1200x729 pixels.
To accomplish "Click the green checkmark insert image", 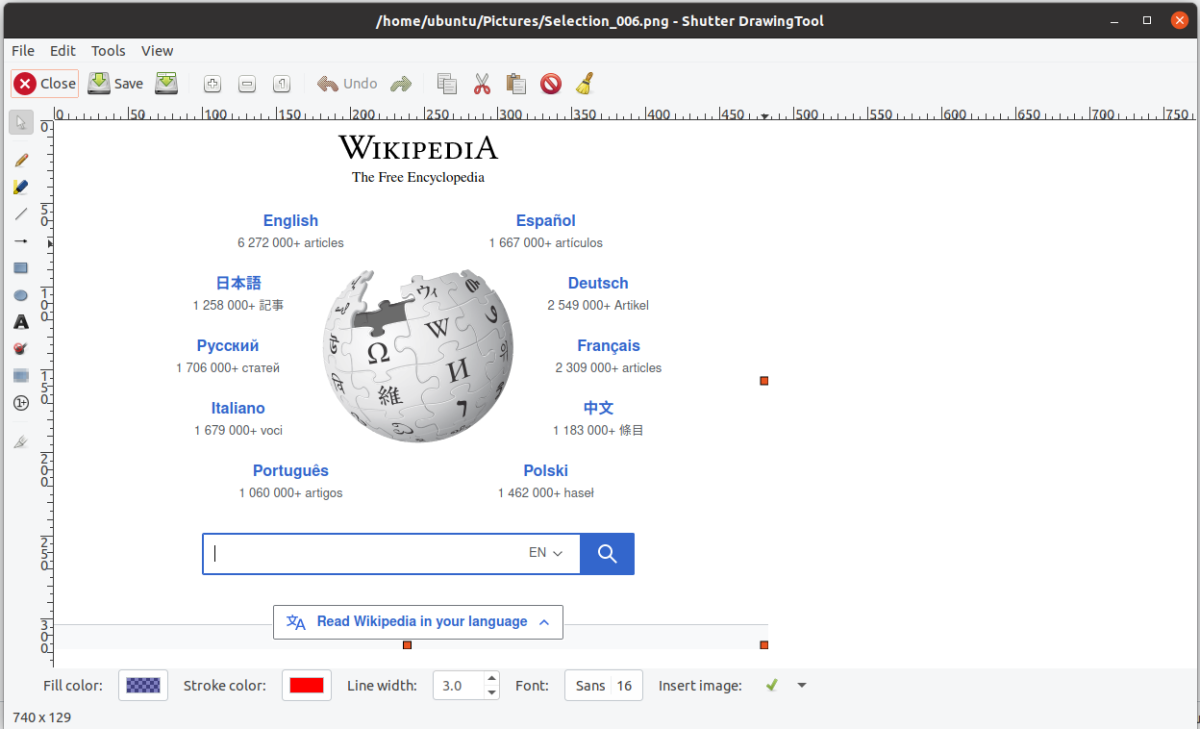I will tap(772, 685).
